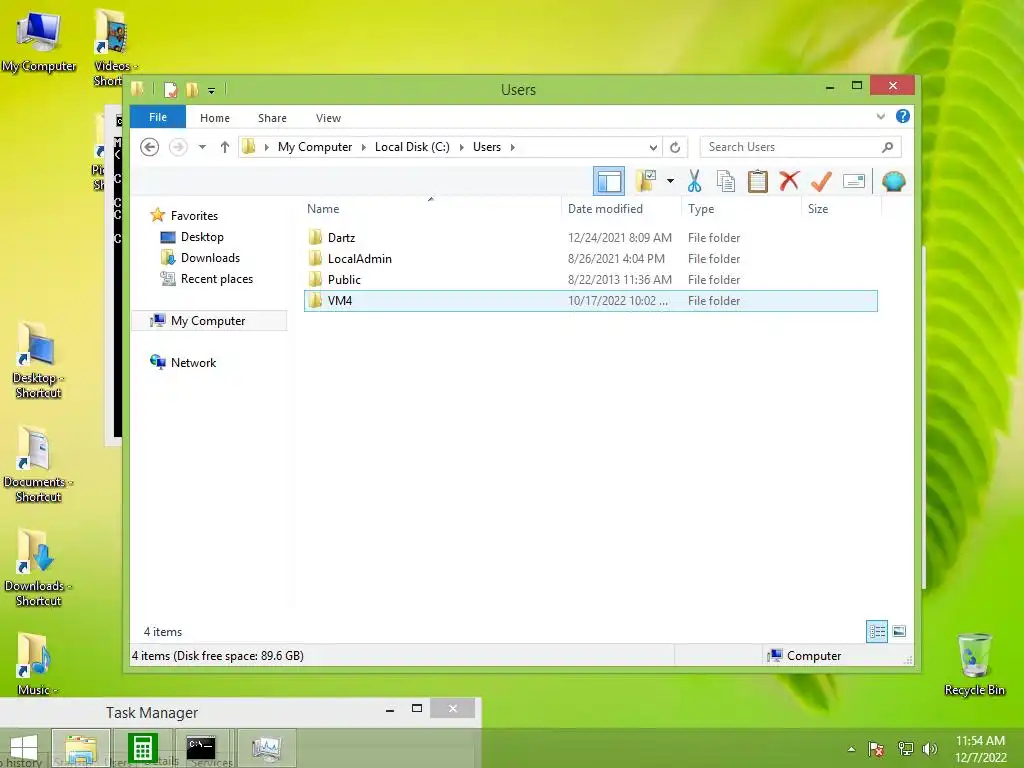
Task: Click My Computer in the address breadcrumb
Action: coord(315,147)
